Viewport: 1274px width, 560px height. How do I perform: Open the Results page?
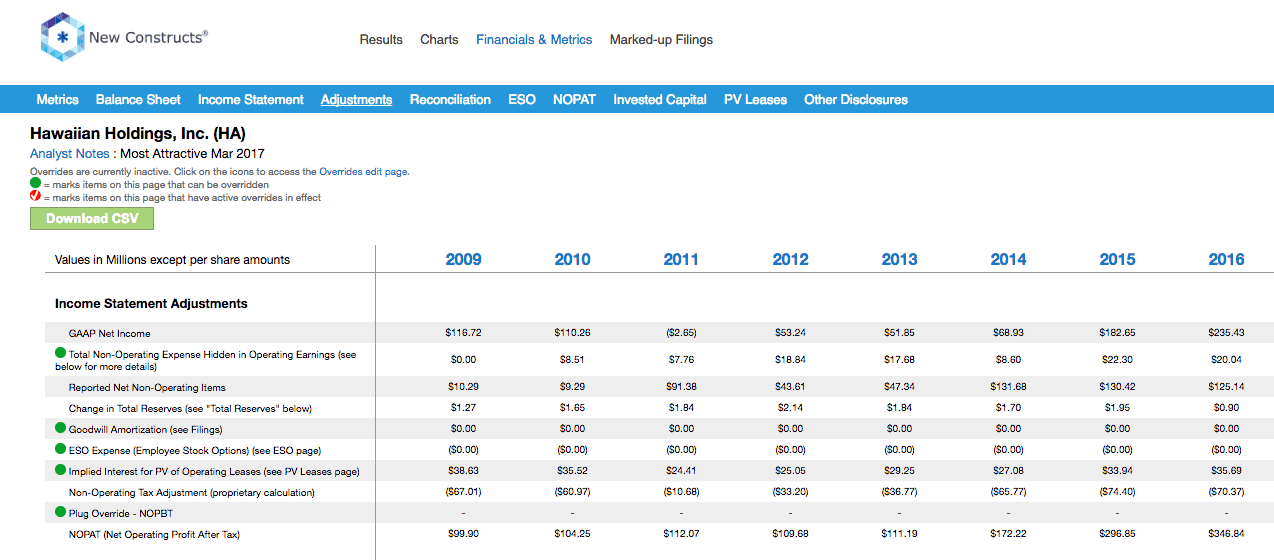(381, 40)
